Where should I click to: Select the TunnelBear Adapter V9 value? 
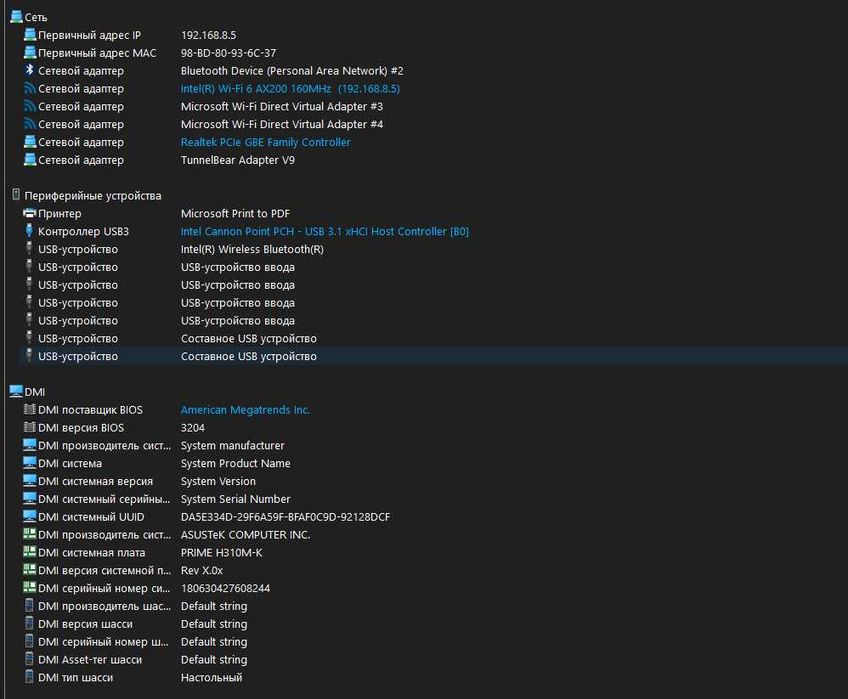coord(237,160)
